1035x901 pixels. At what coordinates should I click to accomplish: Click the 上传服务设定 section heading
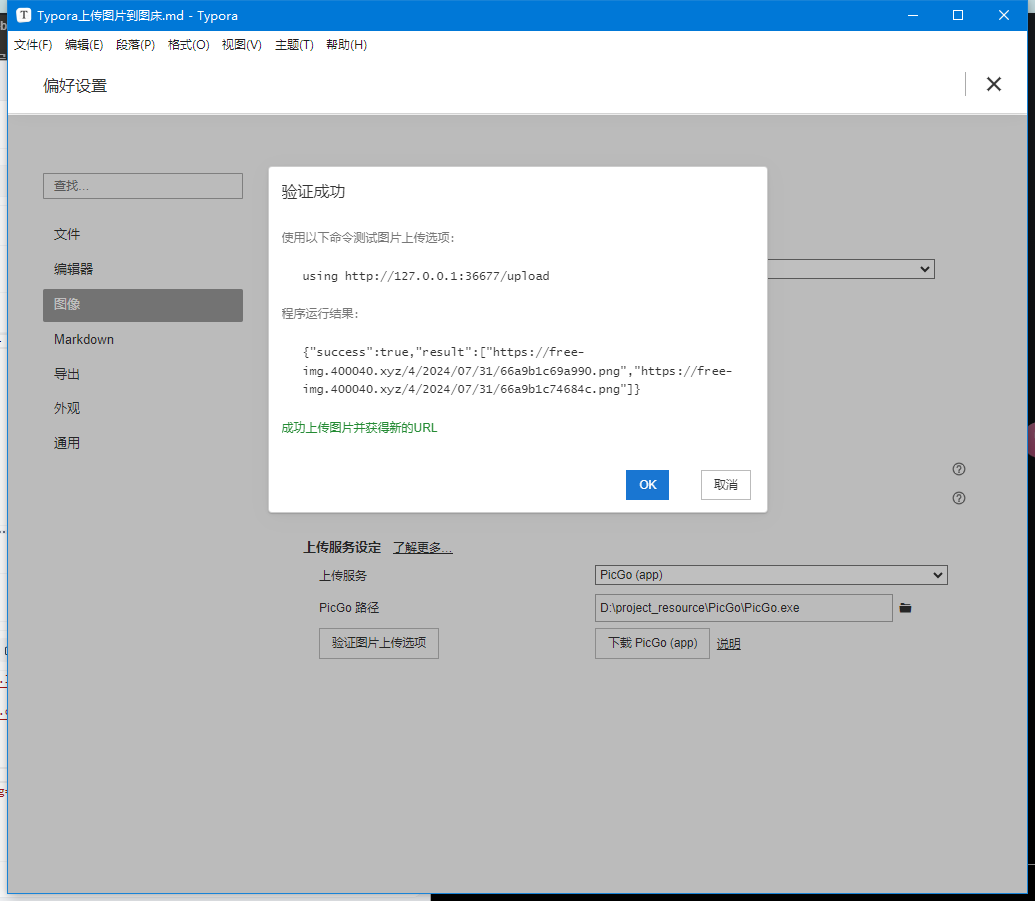click(x=342, y=547)
